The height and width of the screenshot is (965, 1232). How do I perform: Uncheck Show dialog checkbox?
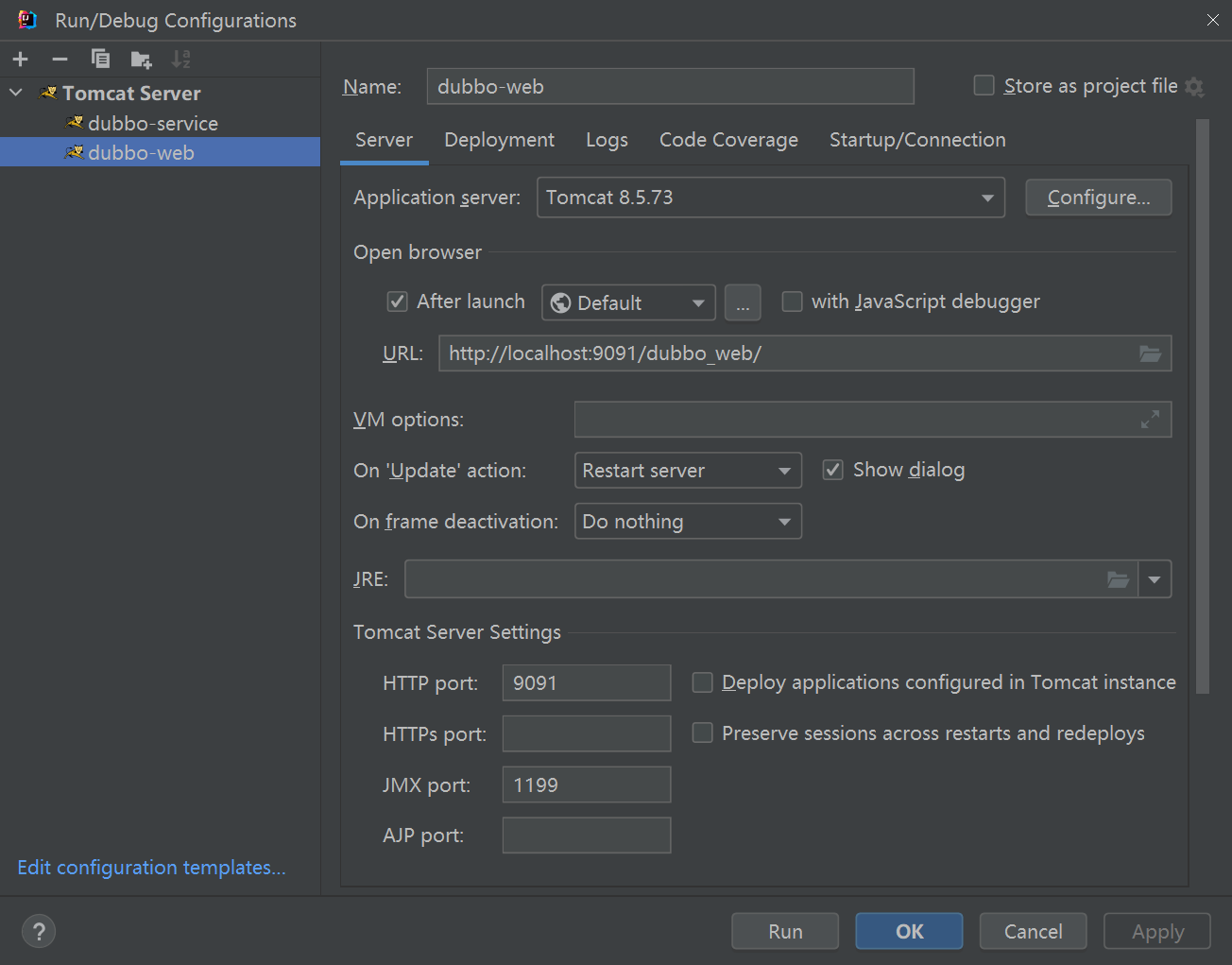[832, 470]
